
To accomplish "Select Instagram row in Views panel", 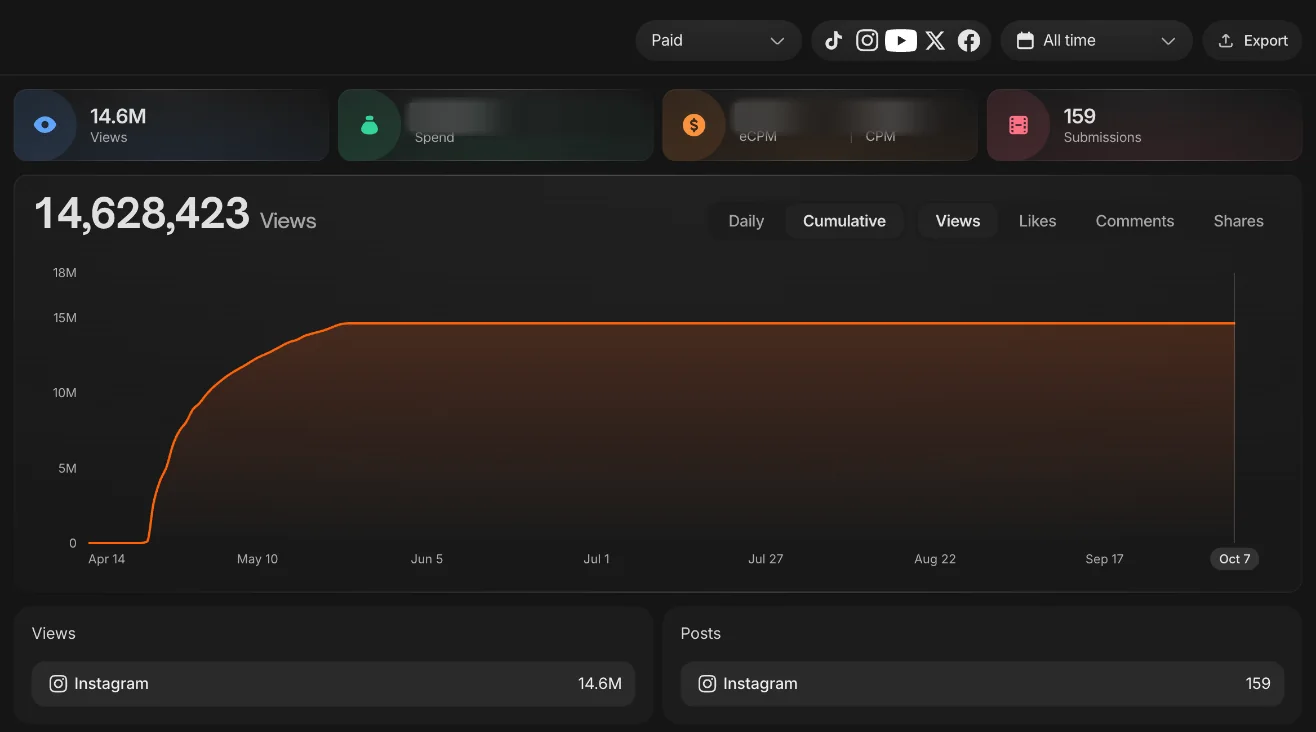I will click(333, 684).
